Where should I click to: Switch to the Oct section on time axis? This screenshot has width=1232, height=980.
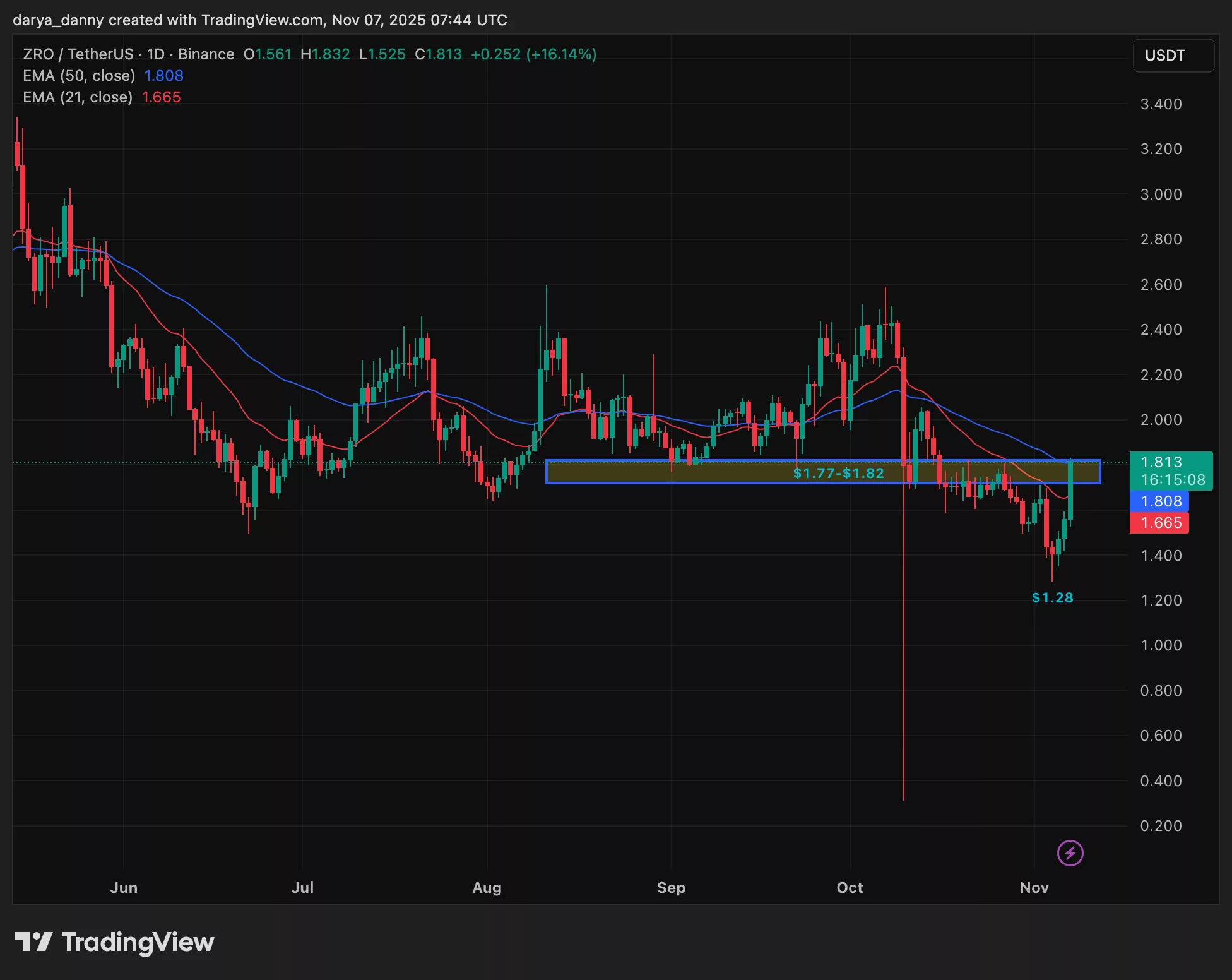850,887
